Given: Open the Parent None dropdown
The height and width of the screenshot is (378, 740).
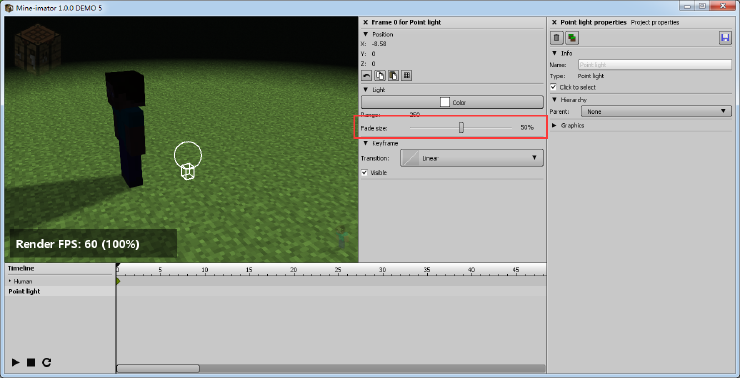Looking at the screenshot, I should [656, 111].
